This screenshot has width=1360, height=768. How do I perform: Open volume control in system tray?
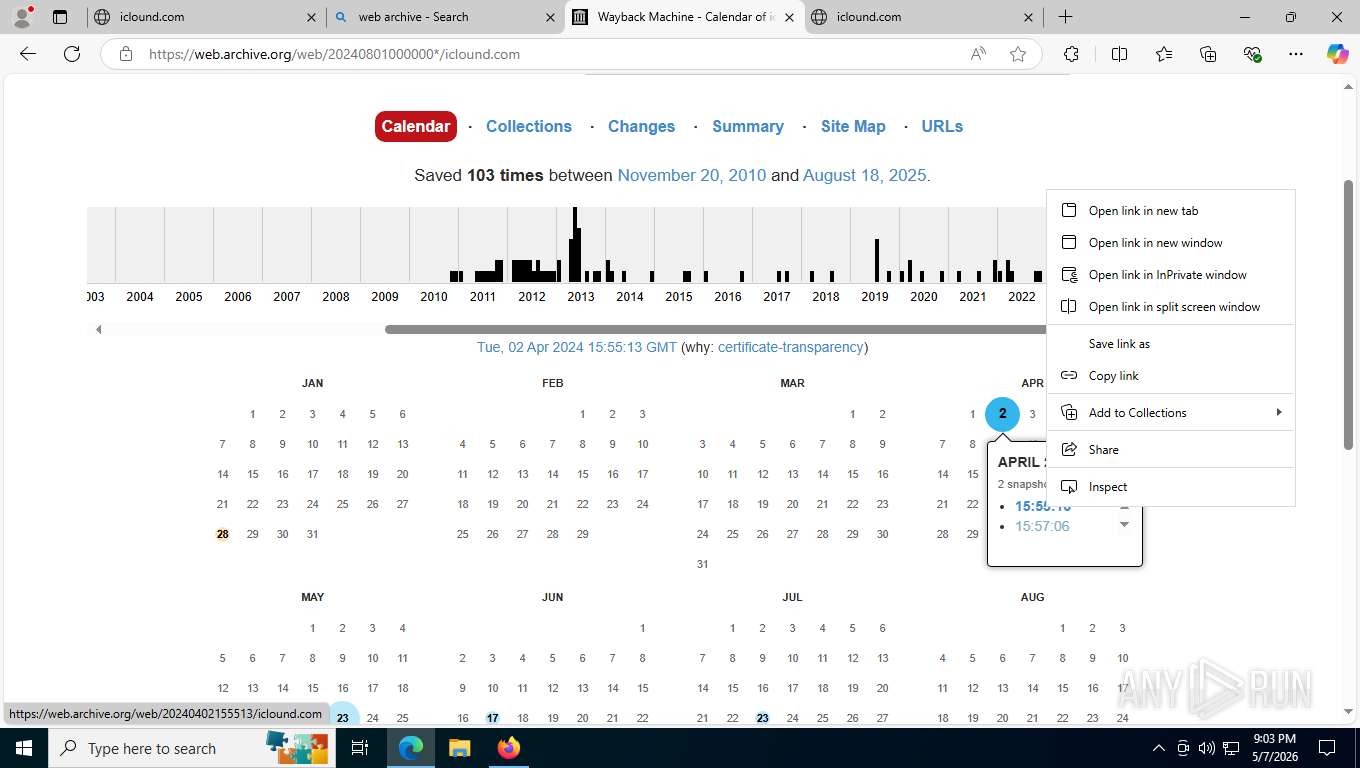tap(1207, 748)
